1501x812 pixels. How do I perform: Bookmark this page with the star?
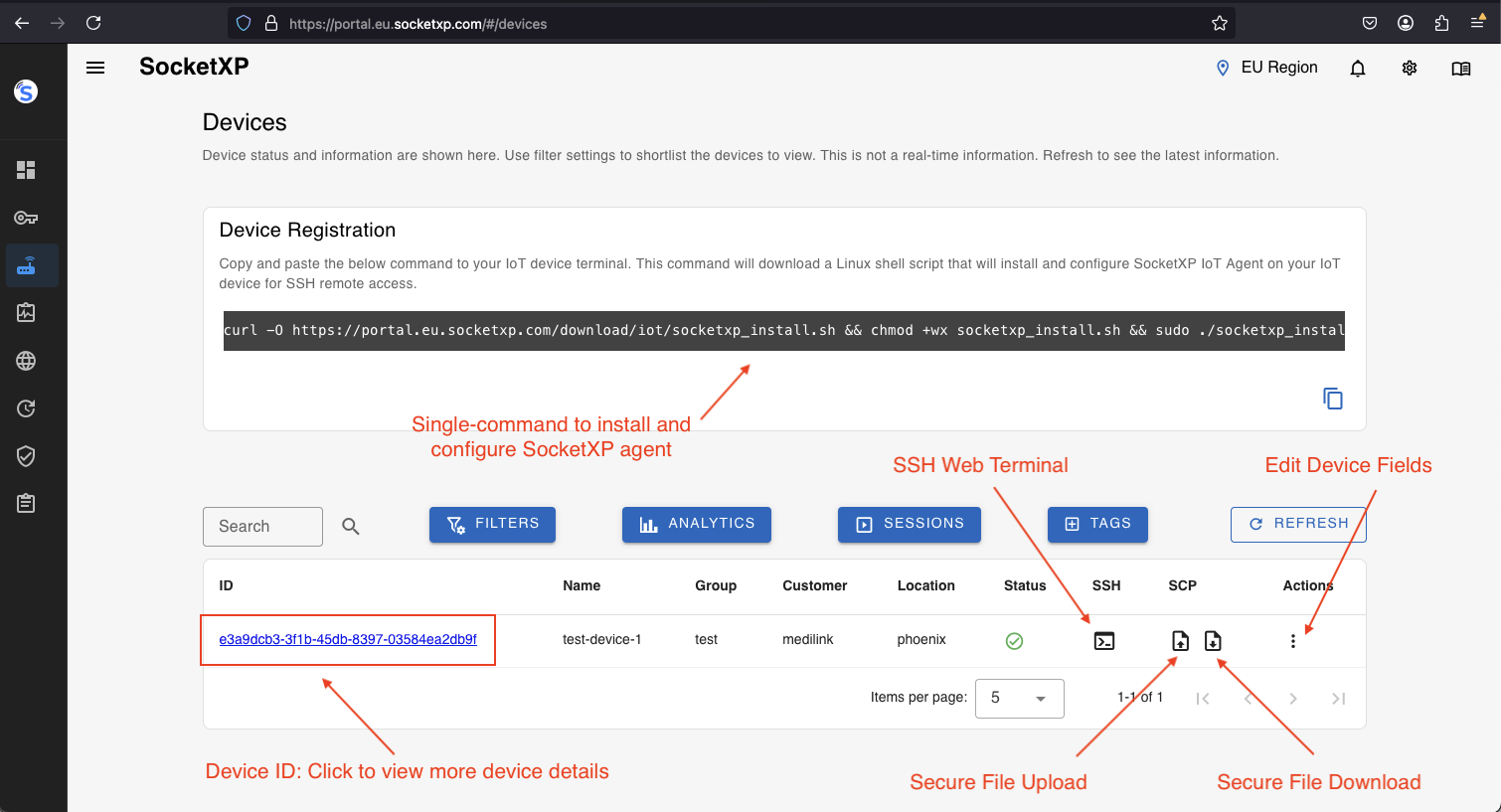pos(1220,23)
